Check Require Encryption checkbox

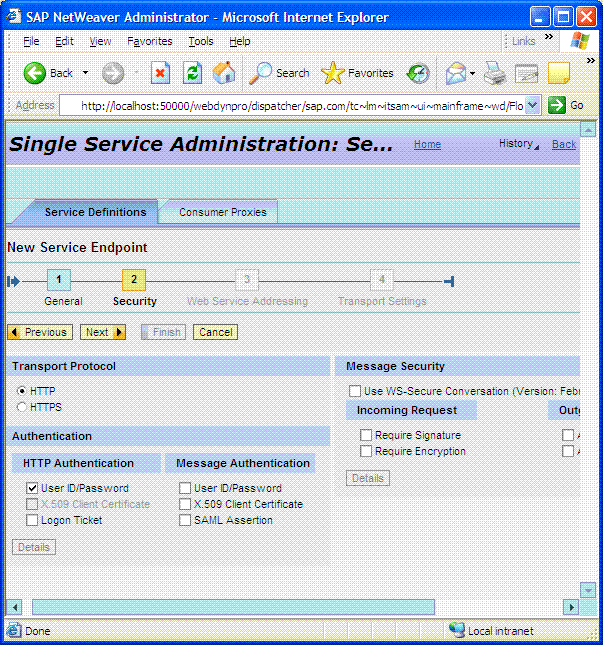click(366, 451)
